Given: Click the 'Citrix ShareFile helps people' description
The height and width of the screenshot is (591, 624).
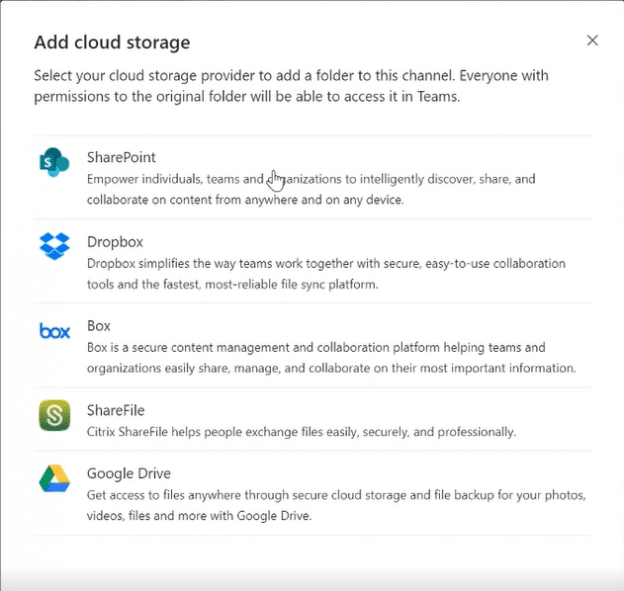Looking at the screenshot, I should point(301,432).
